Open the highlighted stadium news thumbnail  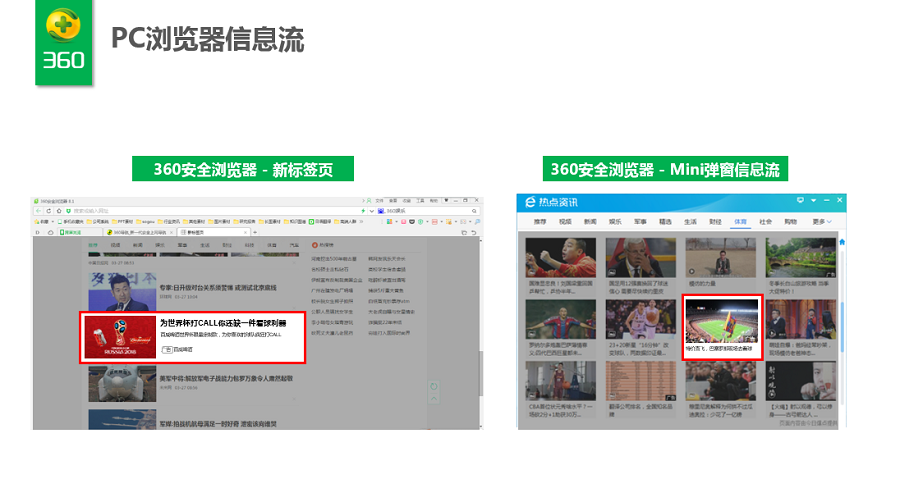pyautogui.click(x=720, y=320)
